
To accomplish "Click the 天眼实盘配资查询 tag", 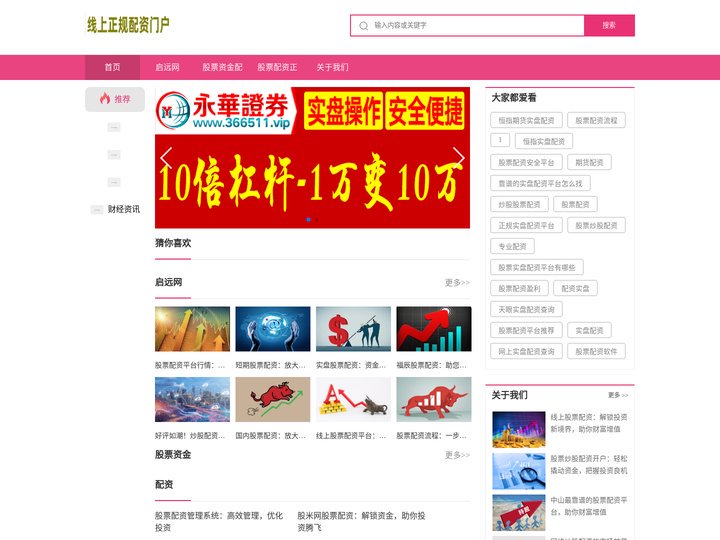I will click(x=526, y=309).
